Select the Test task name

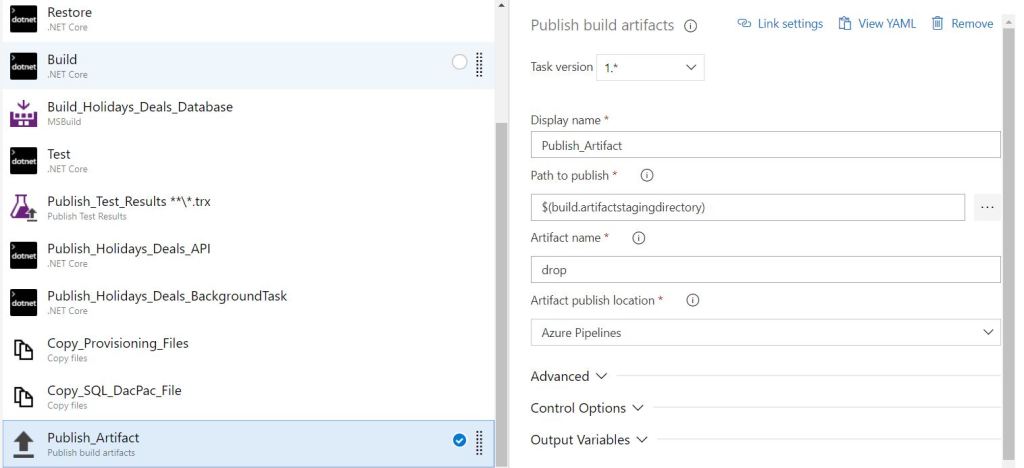tap(59, 154)
